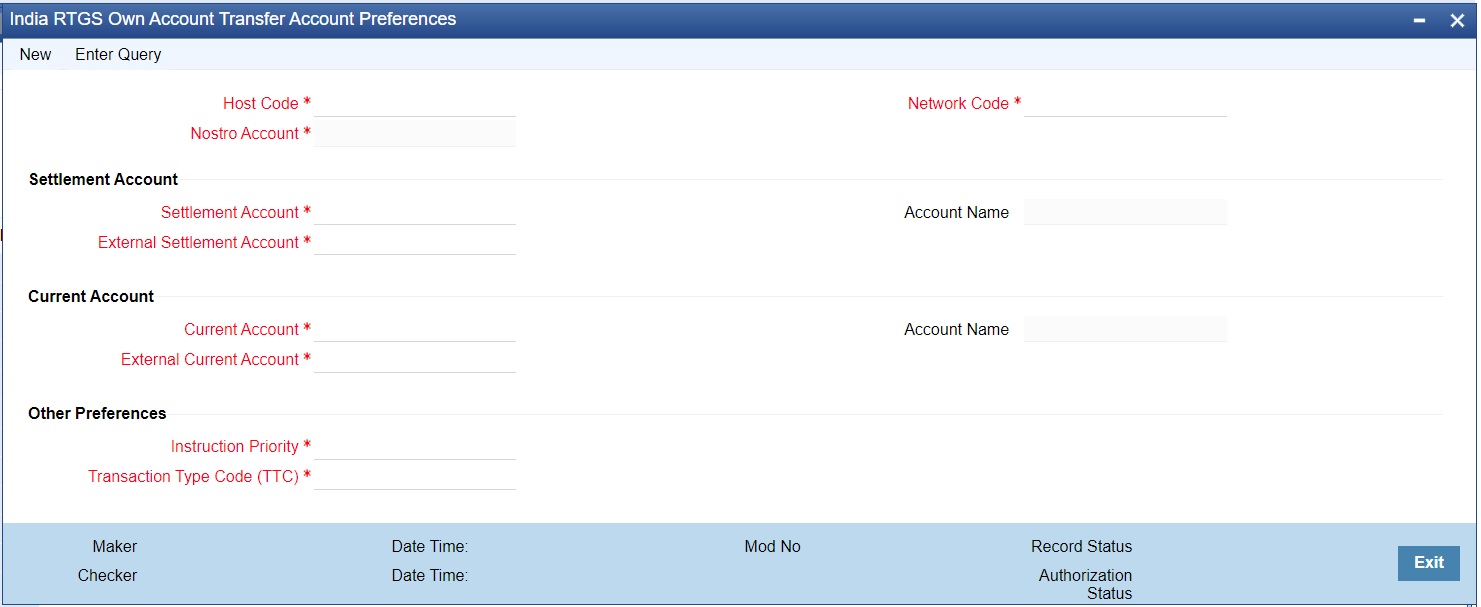Minimize the RTGS preferences window
Viewport: 1481px width, 607px height.
point(1420,21)
